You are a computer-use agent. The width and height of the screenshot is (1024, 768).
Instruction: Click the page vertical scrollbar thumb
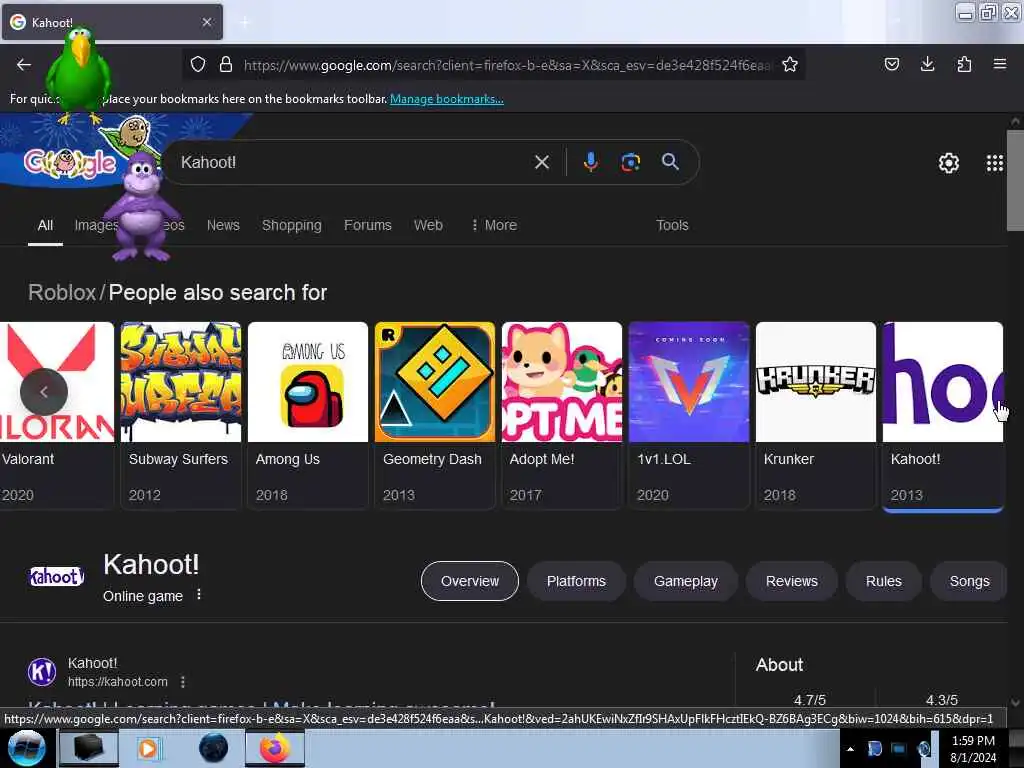pos(1015,180)
